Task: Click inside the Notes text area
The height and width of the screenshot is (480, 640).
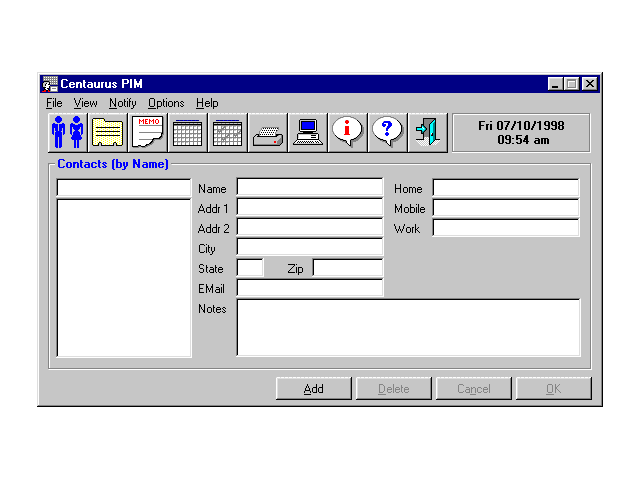Action: [407, 327]
